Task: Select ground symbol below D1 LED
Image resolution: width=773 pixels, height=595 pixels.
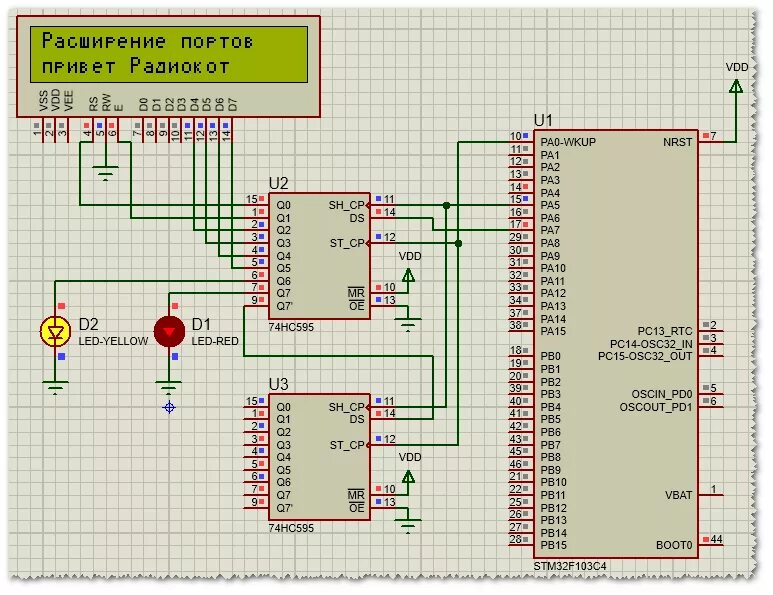Action: [x=169, y=388]
